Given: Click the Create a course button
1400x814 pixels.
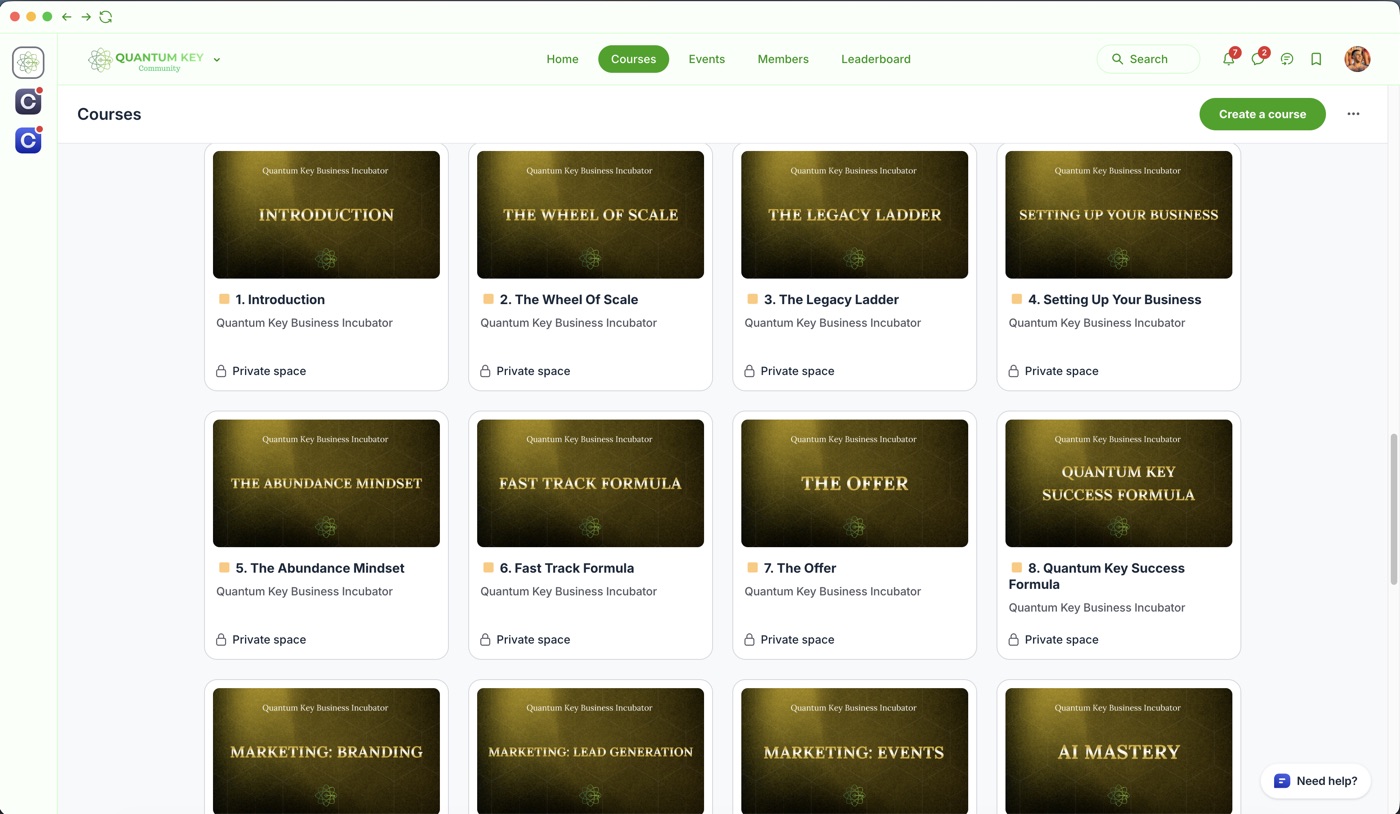Looking at the screenshot, I should [1262, 114].
